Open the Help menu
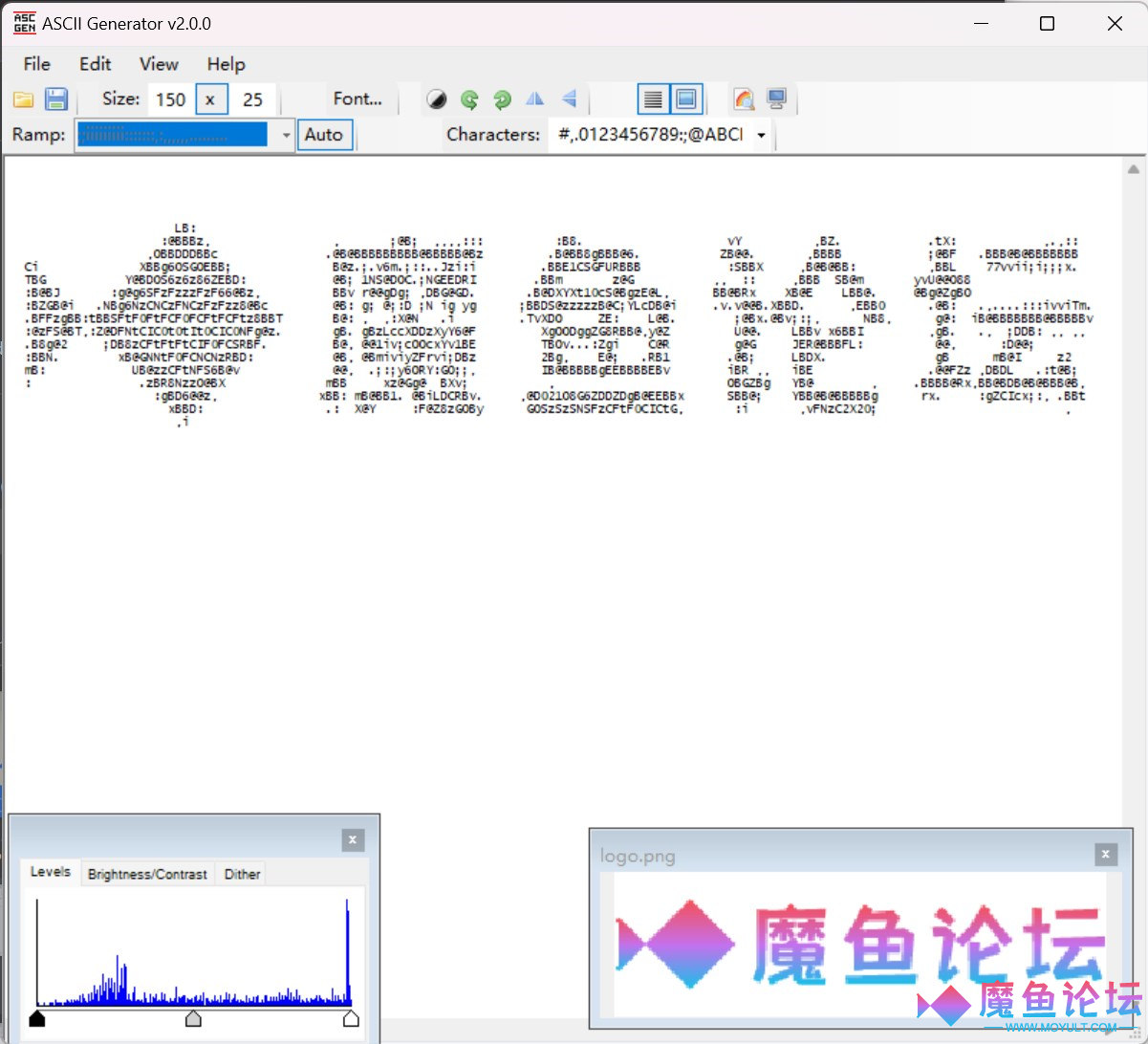Screen dimensions: 1148x1044 (x=227, y=64)
